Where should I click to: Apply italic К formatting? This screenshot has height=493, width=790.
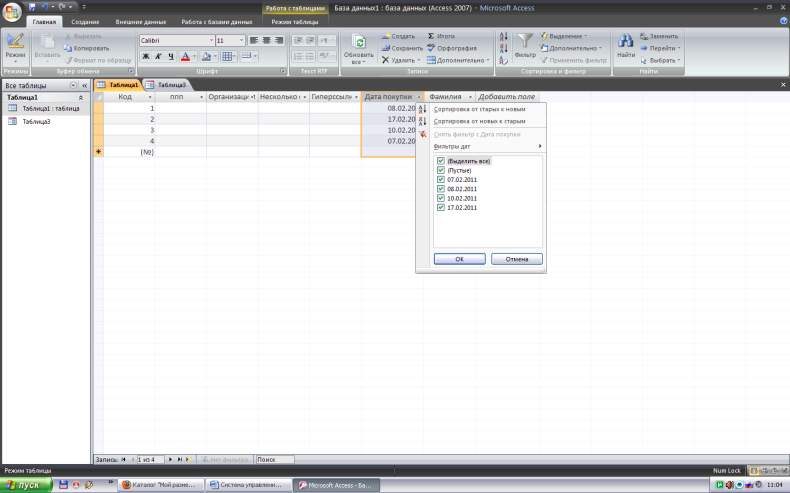pyautogui.click(x=158, y=56)
